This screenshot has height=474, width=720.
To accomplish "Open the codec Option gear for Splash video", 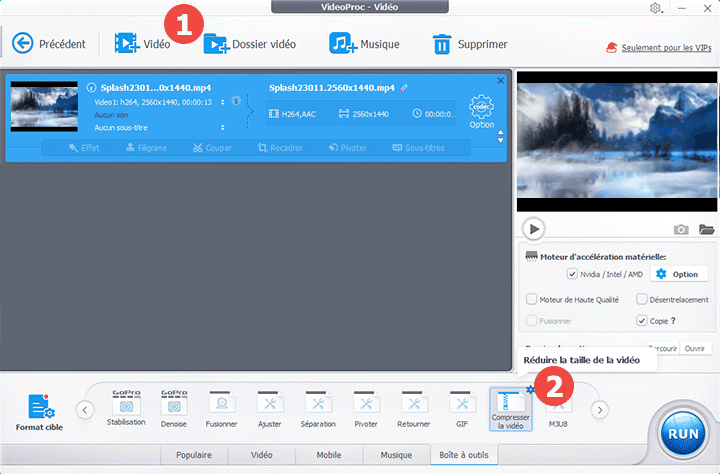I will 481,111.
